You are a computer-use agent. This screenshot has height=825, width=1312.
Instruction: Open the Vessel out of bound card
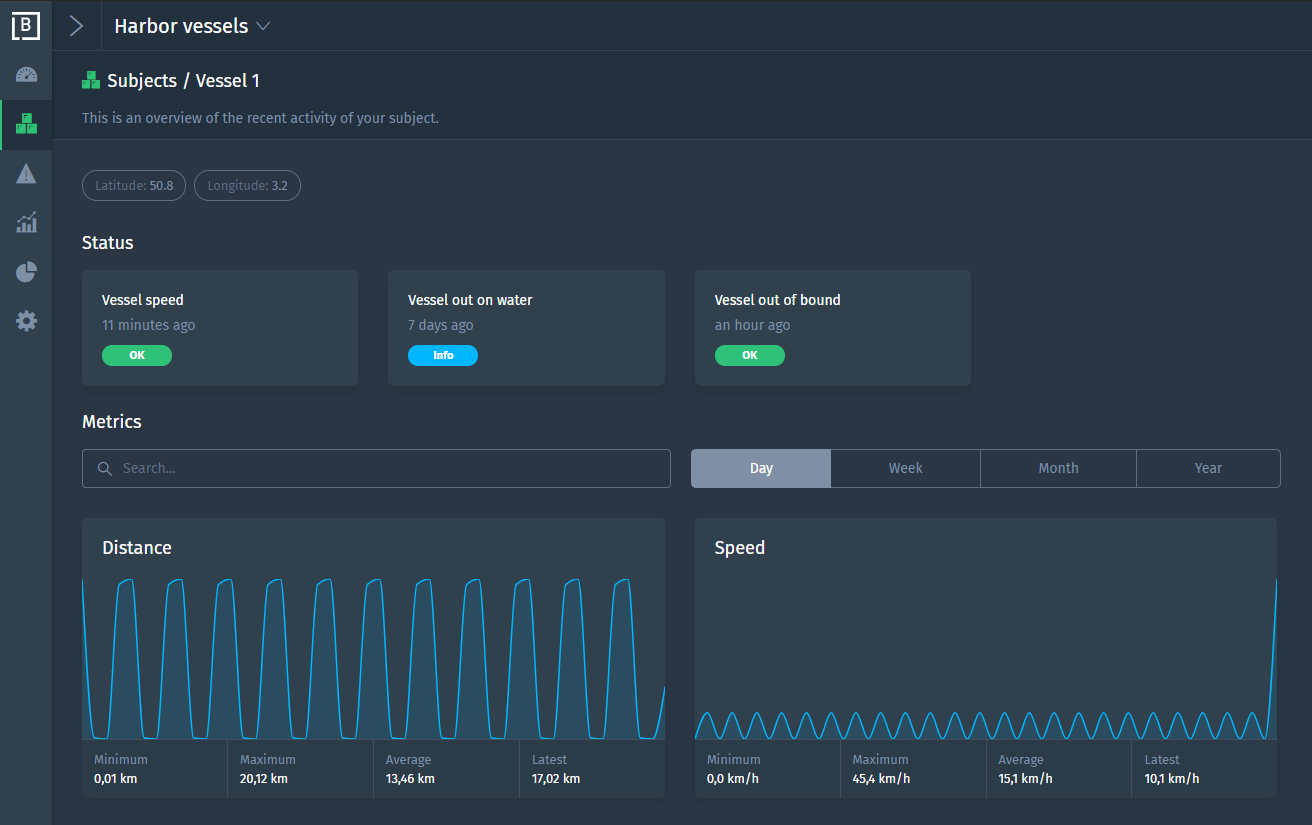point(832,327)
